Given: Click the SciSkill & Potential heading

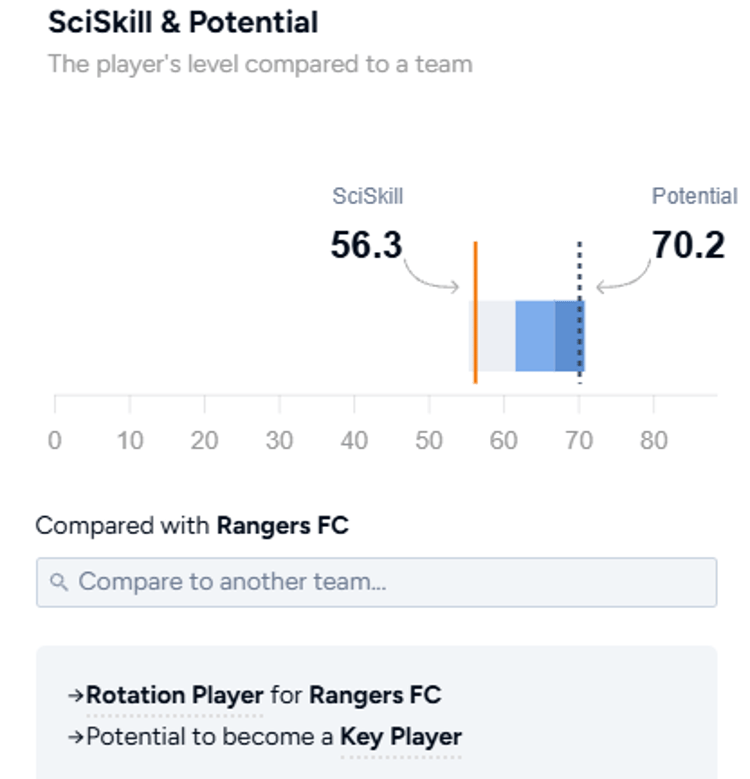Looking at the screenshot, I should [183, 23].
